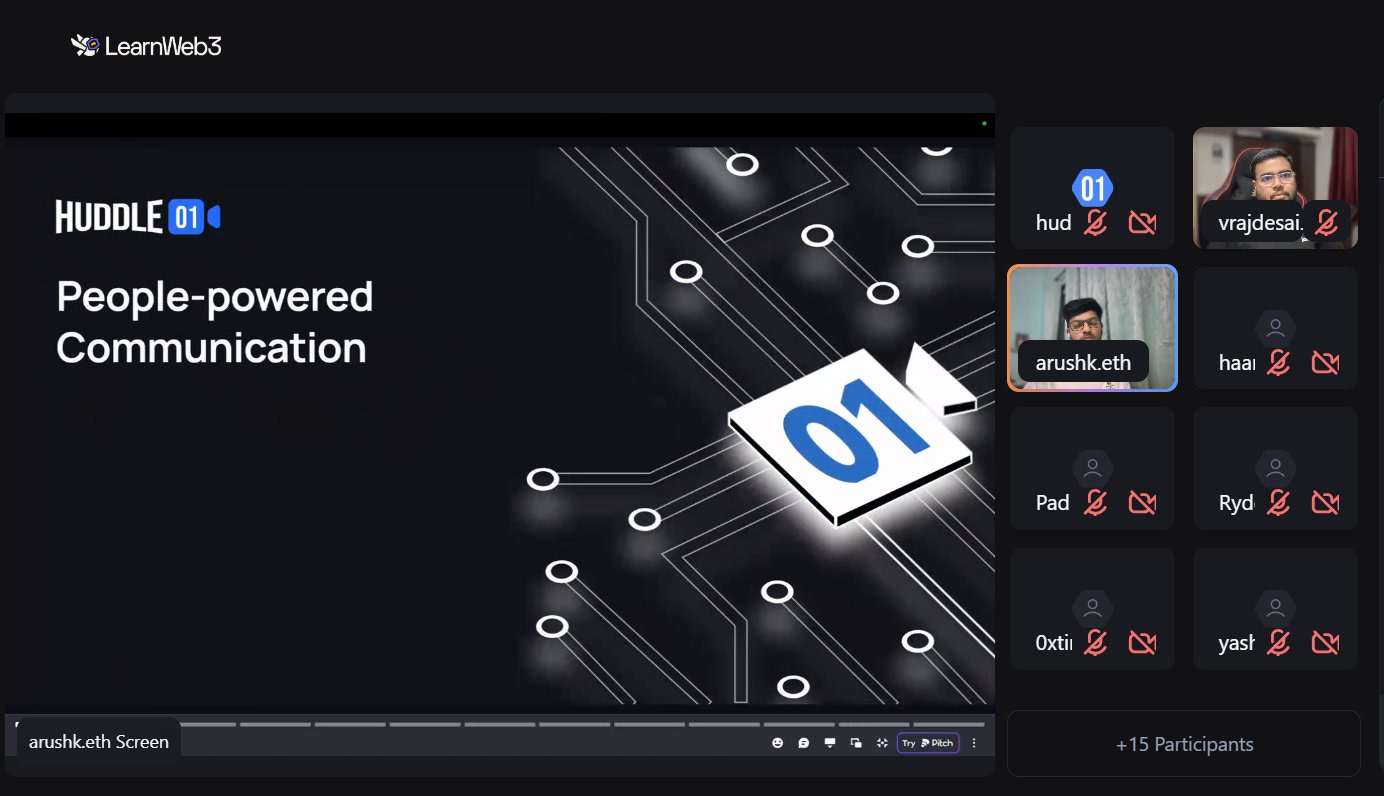Click the Huddle 01 logo on the slide

coord(138,217)
